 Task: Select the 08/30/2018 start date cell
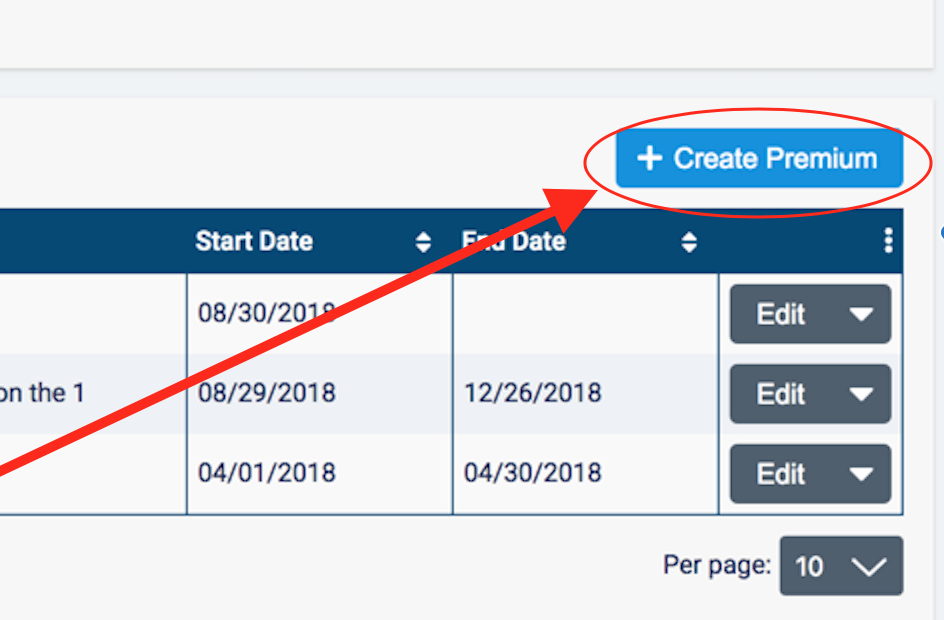266,313
